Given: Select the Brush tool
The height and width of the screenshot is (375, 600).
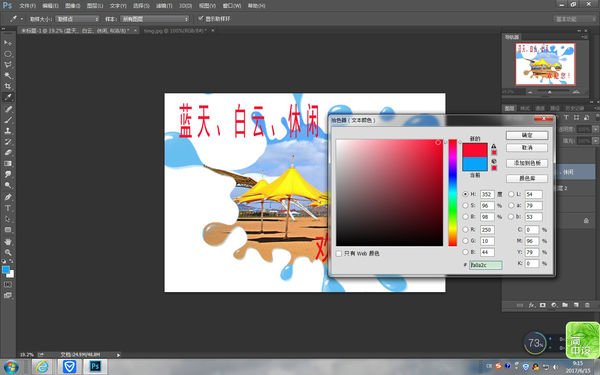Looking at the screenshot, I should 8,120.
